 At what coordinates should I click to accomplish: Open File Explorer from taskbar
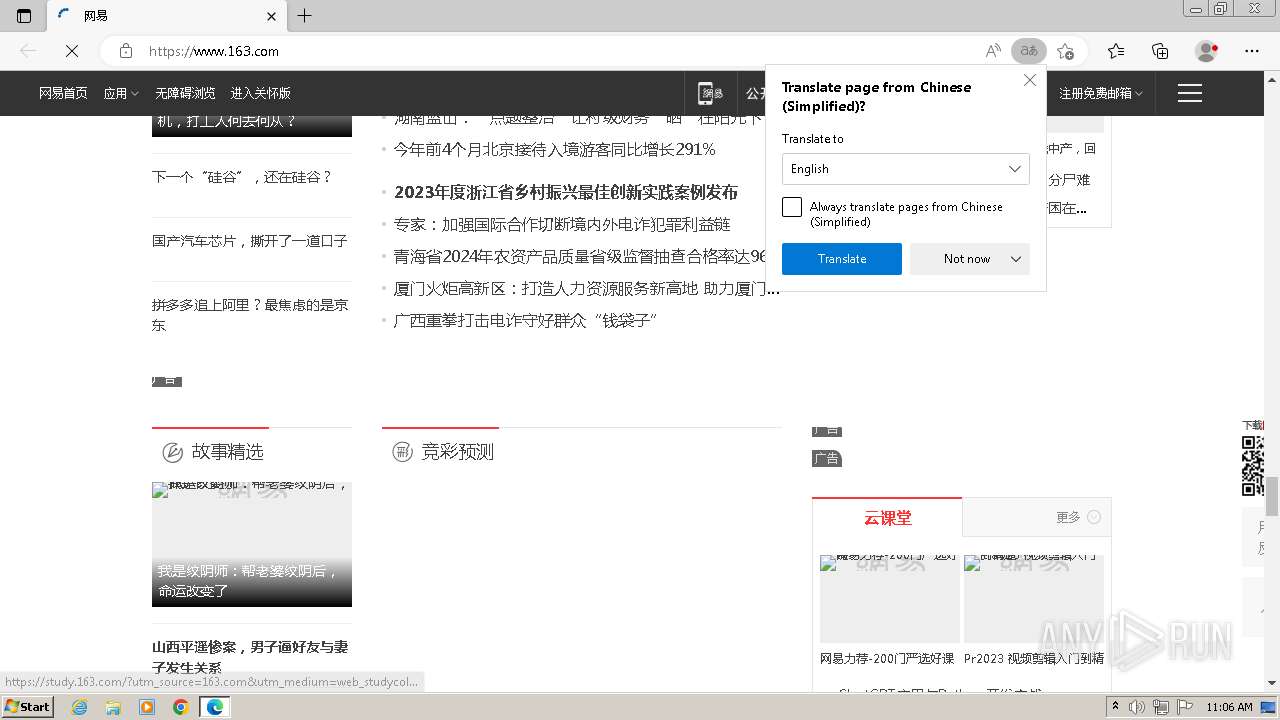113,707
